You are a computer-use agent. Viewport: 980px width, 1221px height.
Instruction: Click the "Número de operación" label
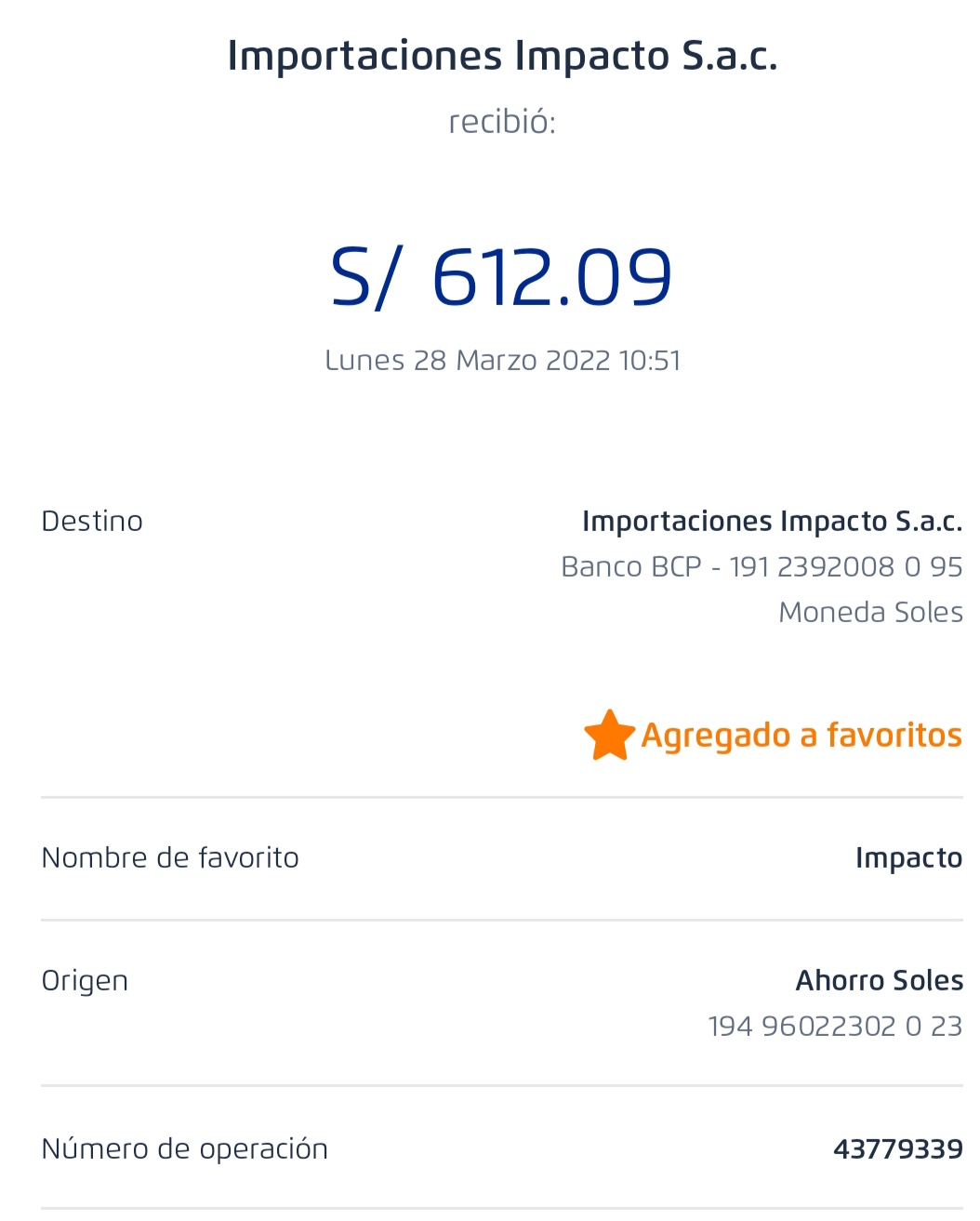point(184,1148)
